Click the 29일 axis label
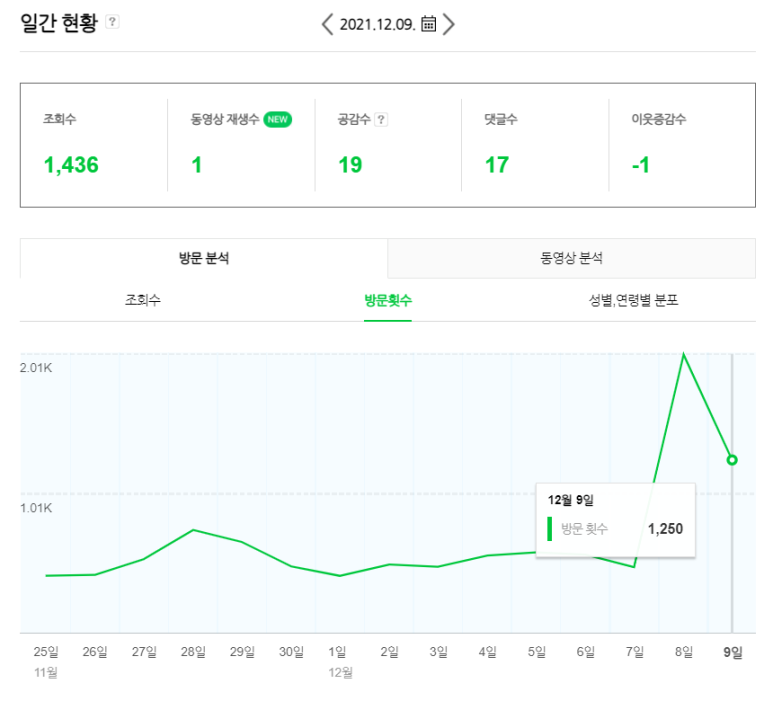 pos(242,652)
